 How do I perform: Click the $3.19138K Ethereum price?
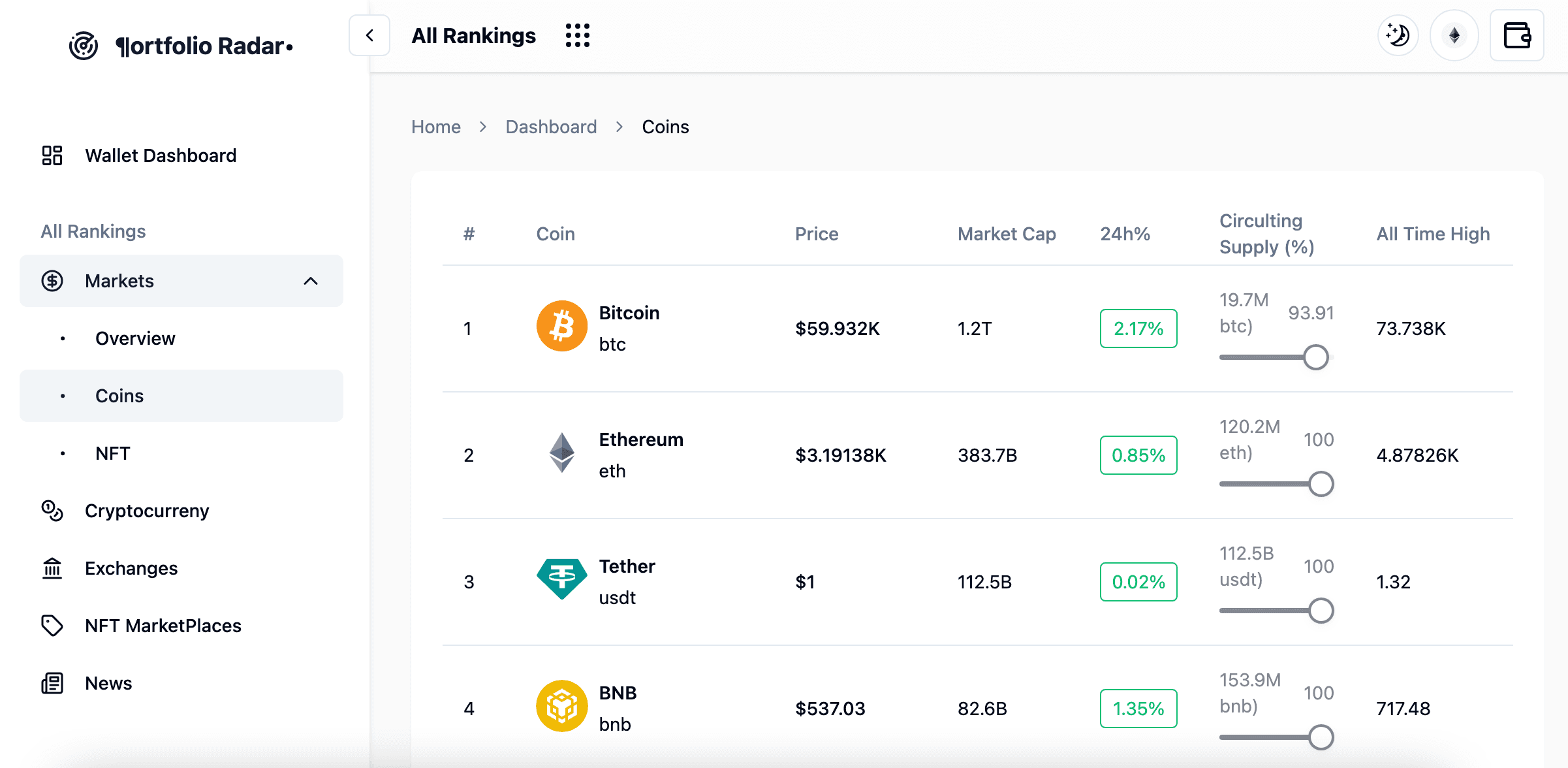point(841,455)
